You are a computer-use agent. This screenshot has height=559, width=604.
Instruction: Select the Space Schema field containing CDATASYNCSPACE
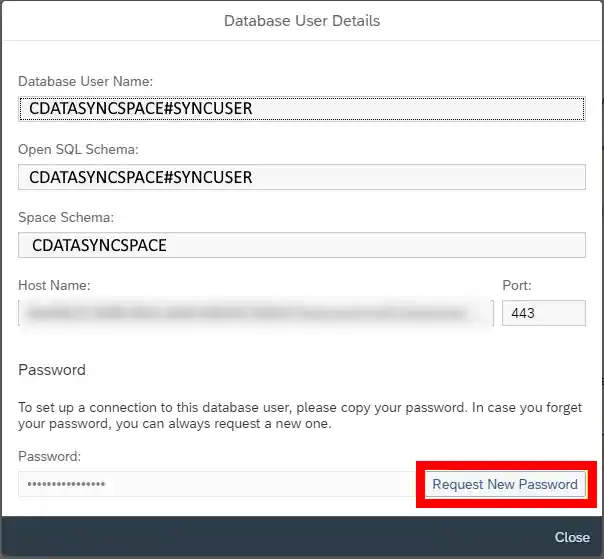[301, 245]
